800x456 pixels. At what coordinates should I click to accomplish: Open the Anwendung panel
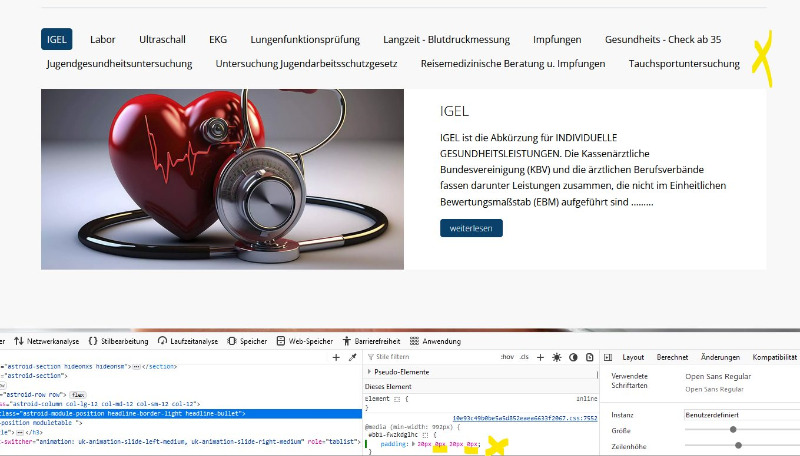pyautogui.click(x=435, y=341)
